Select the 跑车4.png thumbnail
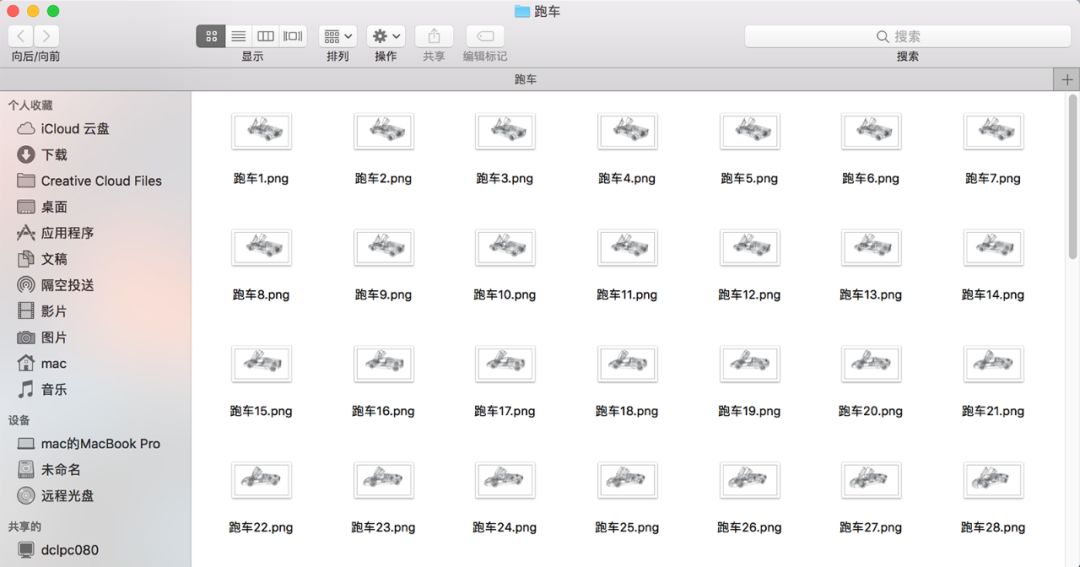The image size is (1080, 567). coord(627,131)
